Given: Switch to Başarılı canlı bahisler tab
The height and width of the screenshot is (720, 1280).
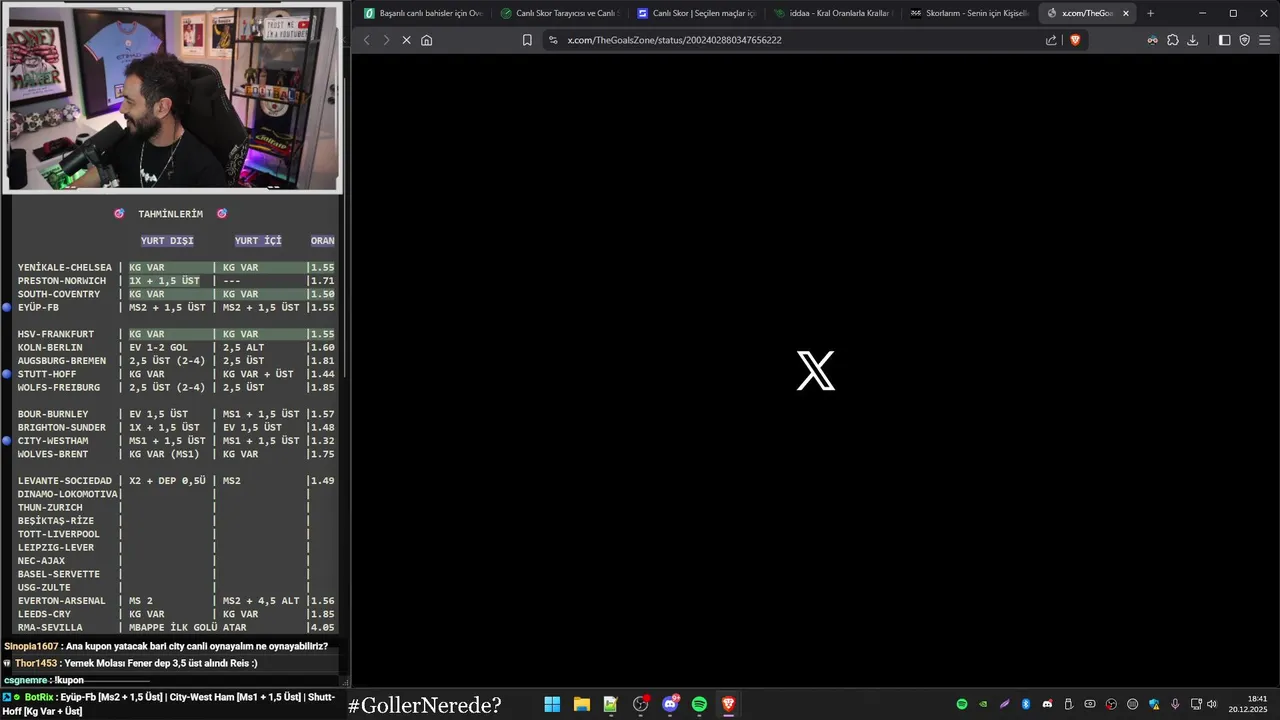Looking at the screenshot, I should tap(424, 13).
